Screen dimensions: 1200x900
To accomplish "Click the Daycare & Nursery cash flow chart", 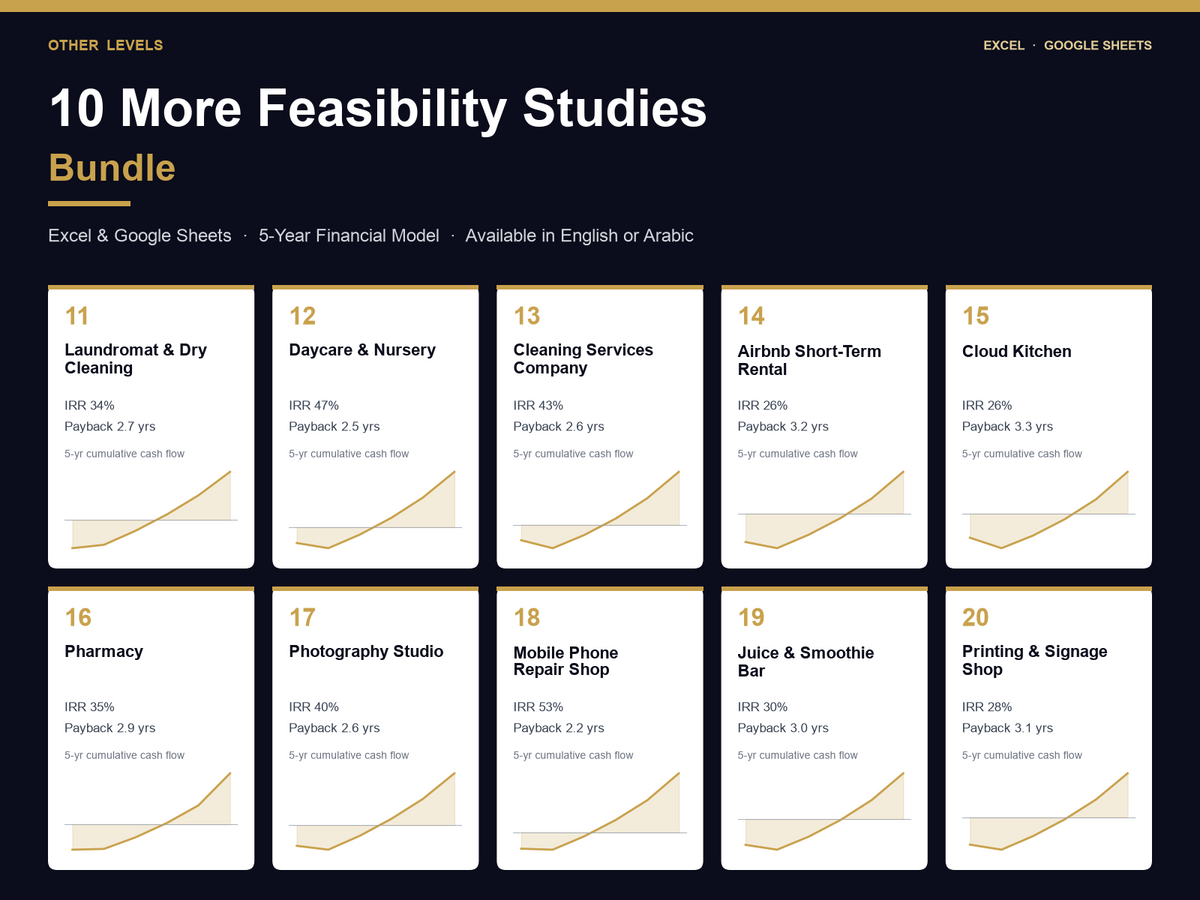I will [x=375, y=510].
